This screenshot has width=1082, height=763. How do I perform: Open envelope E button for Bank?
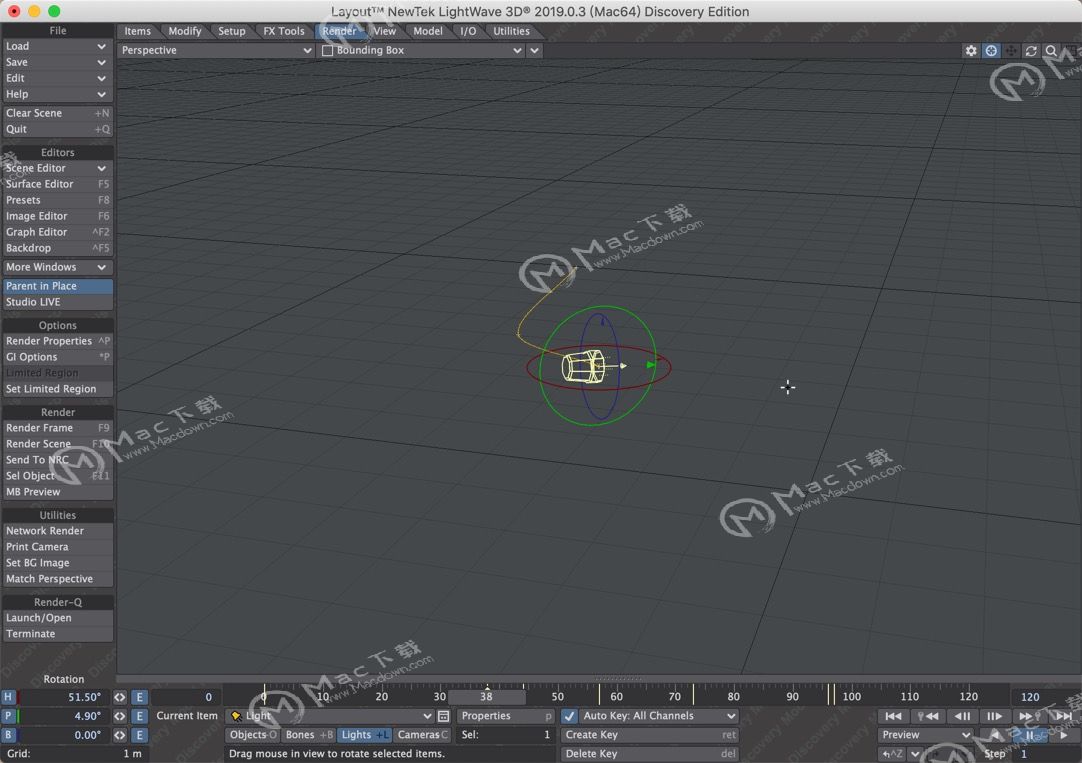(139, 735)
